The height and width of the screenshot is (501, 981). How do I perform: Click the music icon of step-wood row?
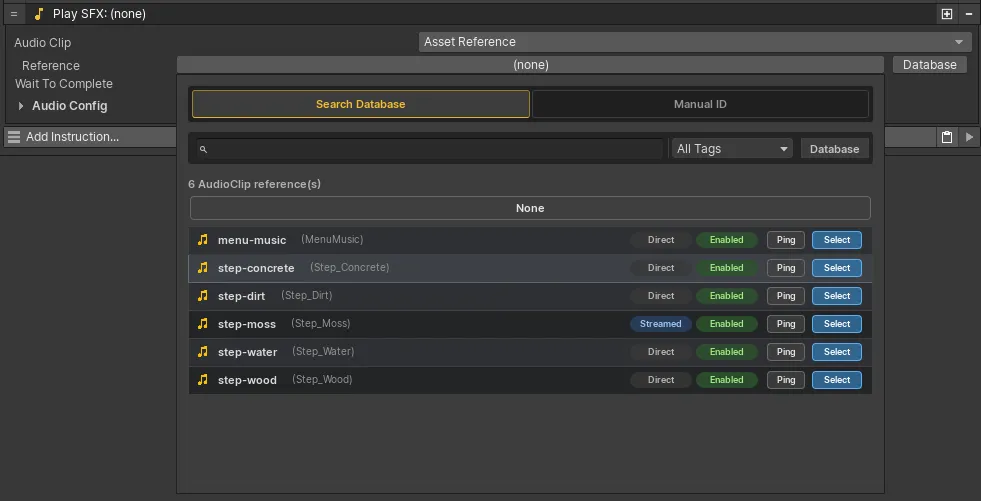(202, 380)
